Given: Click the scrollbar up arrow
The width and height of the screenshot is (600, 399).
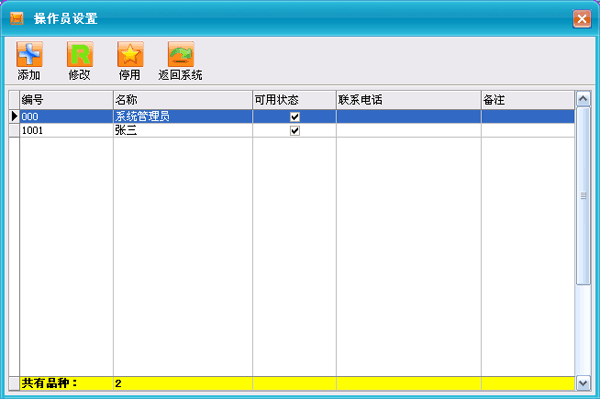Looking at the screenshot, I should tap(583, 99).
